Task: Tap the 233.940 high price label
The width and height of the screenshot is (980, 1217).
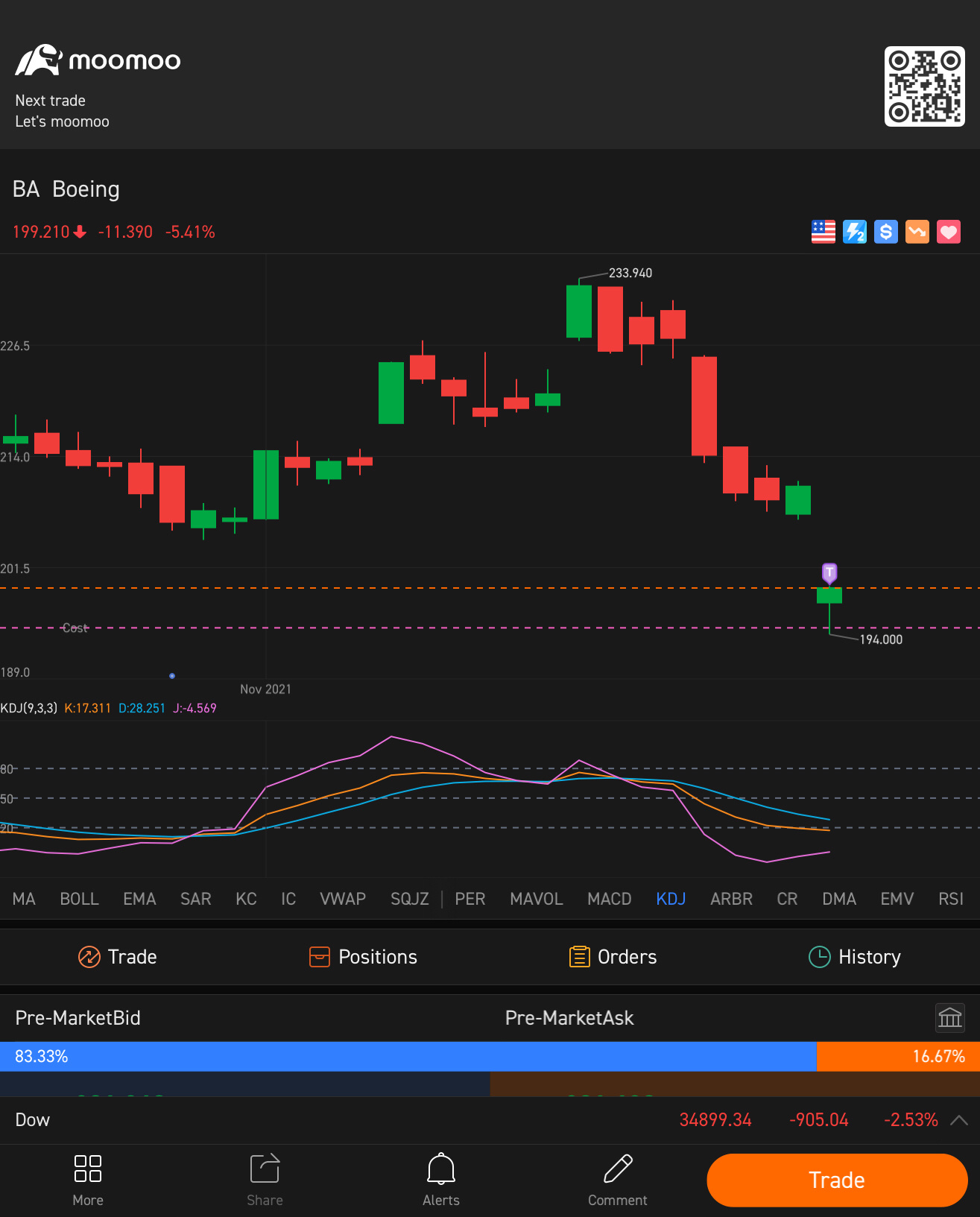Action: (x=630, y=273)
